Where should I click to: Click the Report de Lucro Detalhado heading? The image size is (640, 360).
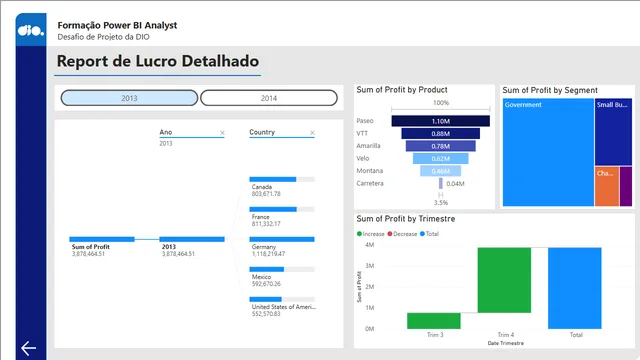pyautogui.click(x=158, y=61)
